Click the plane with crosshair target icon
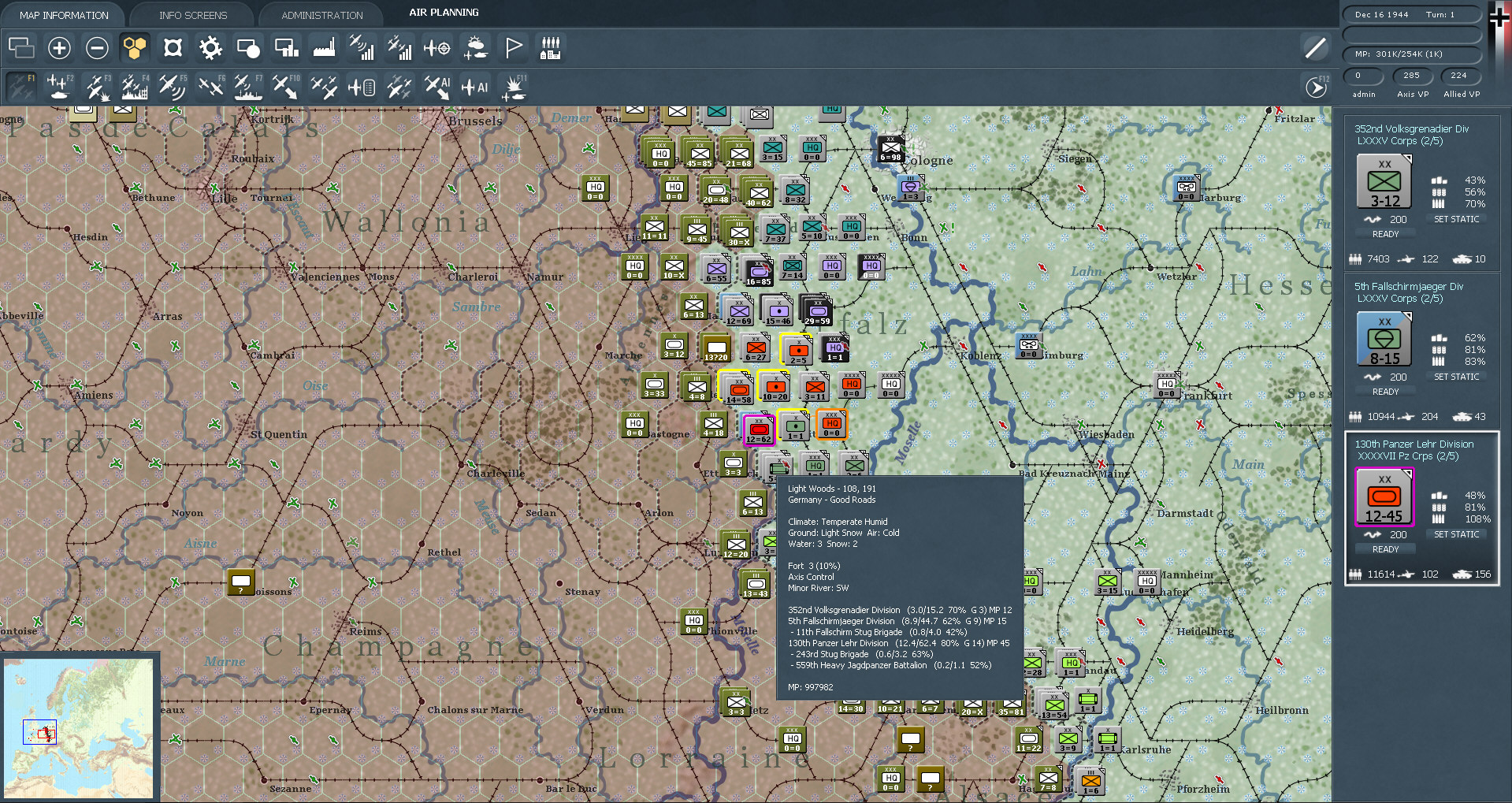The width and height of the screenshot is (1512, 803). click(437, 48)
